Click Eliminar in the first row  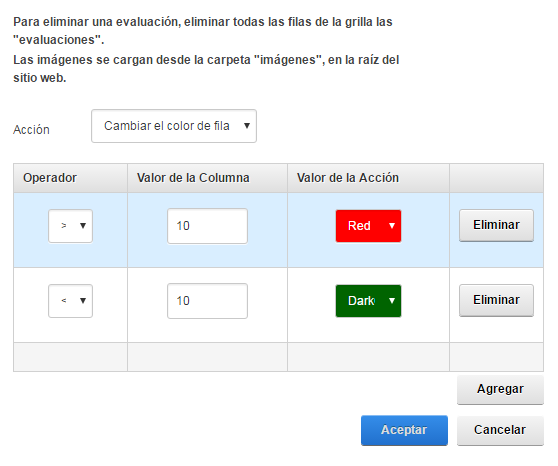pyautogui.click(x=496, y=225)
